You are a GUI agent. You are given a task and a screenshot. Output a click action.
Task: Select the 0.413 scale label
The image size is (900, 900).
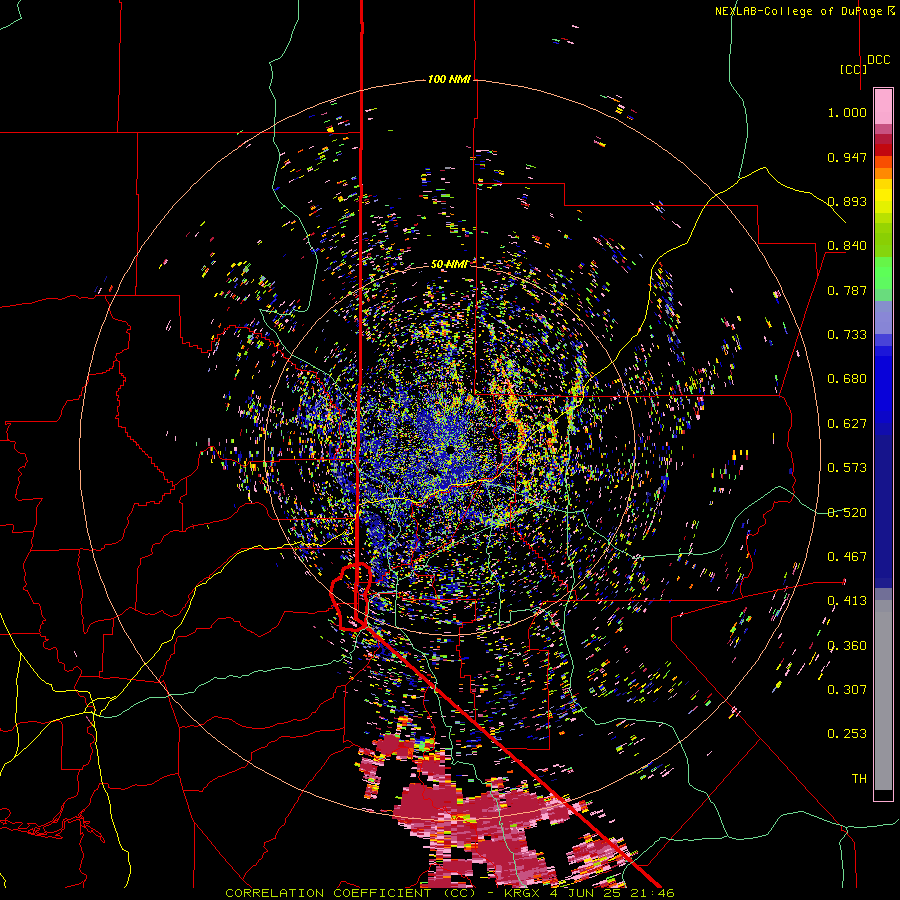tap(847, 601)
